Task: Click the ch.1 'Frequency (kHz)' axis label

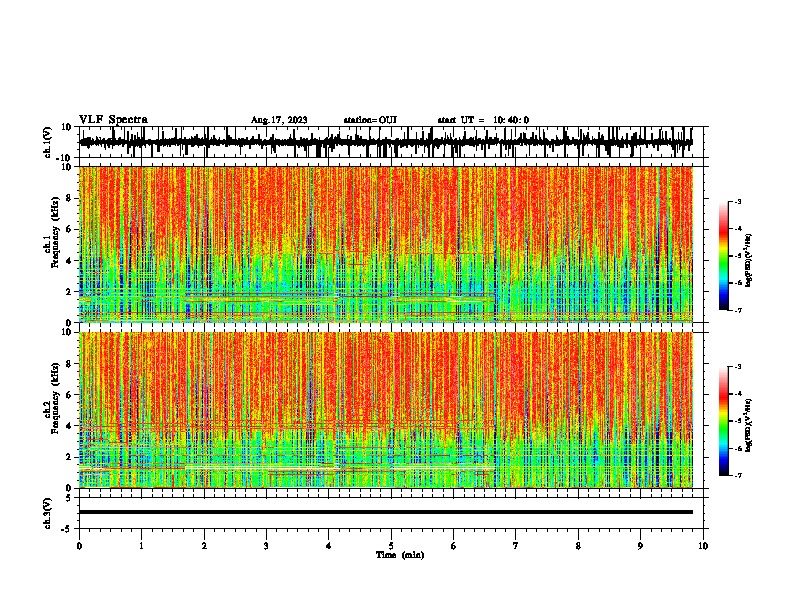Action: pos(55,233)
